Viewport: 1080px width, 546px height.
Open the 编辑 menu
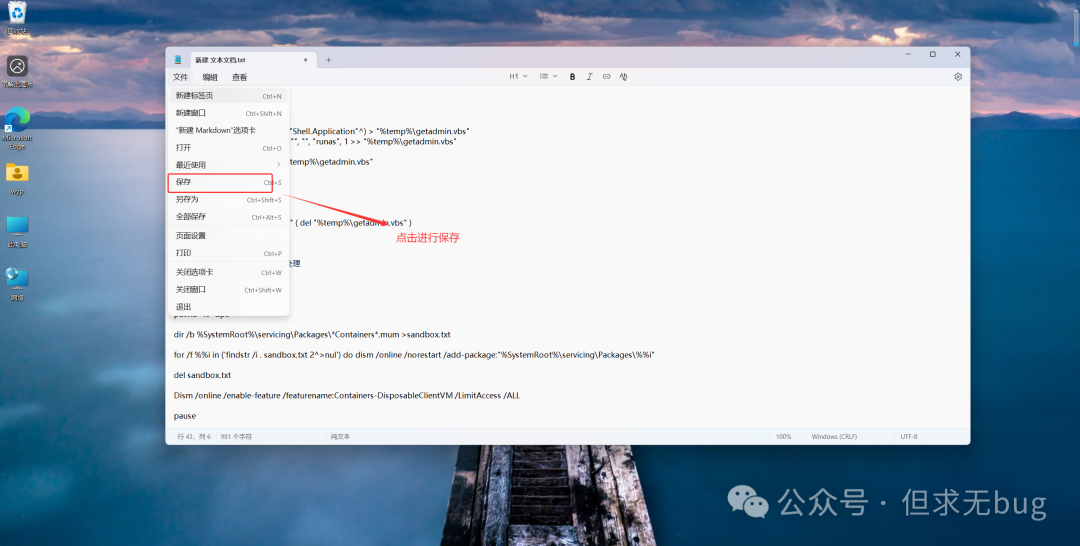tap(210, 77)
